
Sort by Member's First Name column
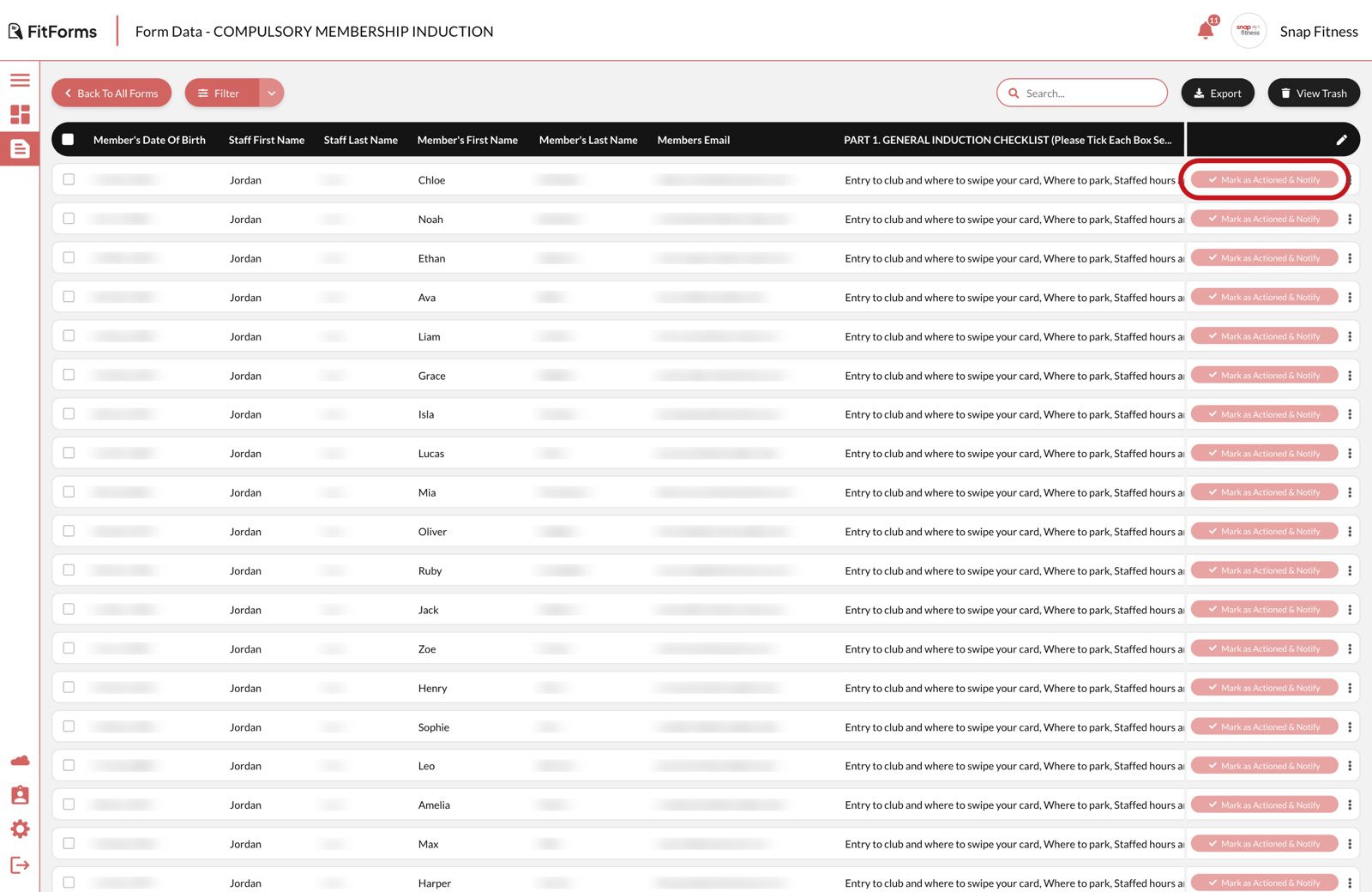(x=467, y=140)
